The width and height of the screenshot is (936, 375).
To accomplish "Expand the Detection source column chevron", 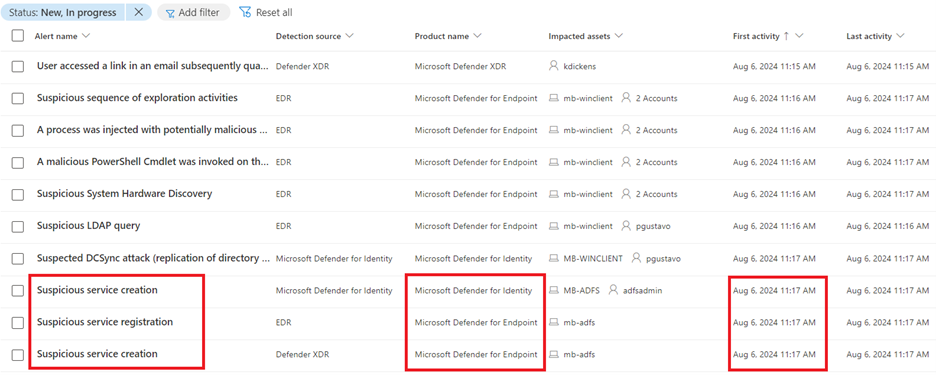I will tap(349, 36).
